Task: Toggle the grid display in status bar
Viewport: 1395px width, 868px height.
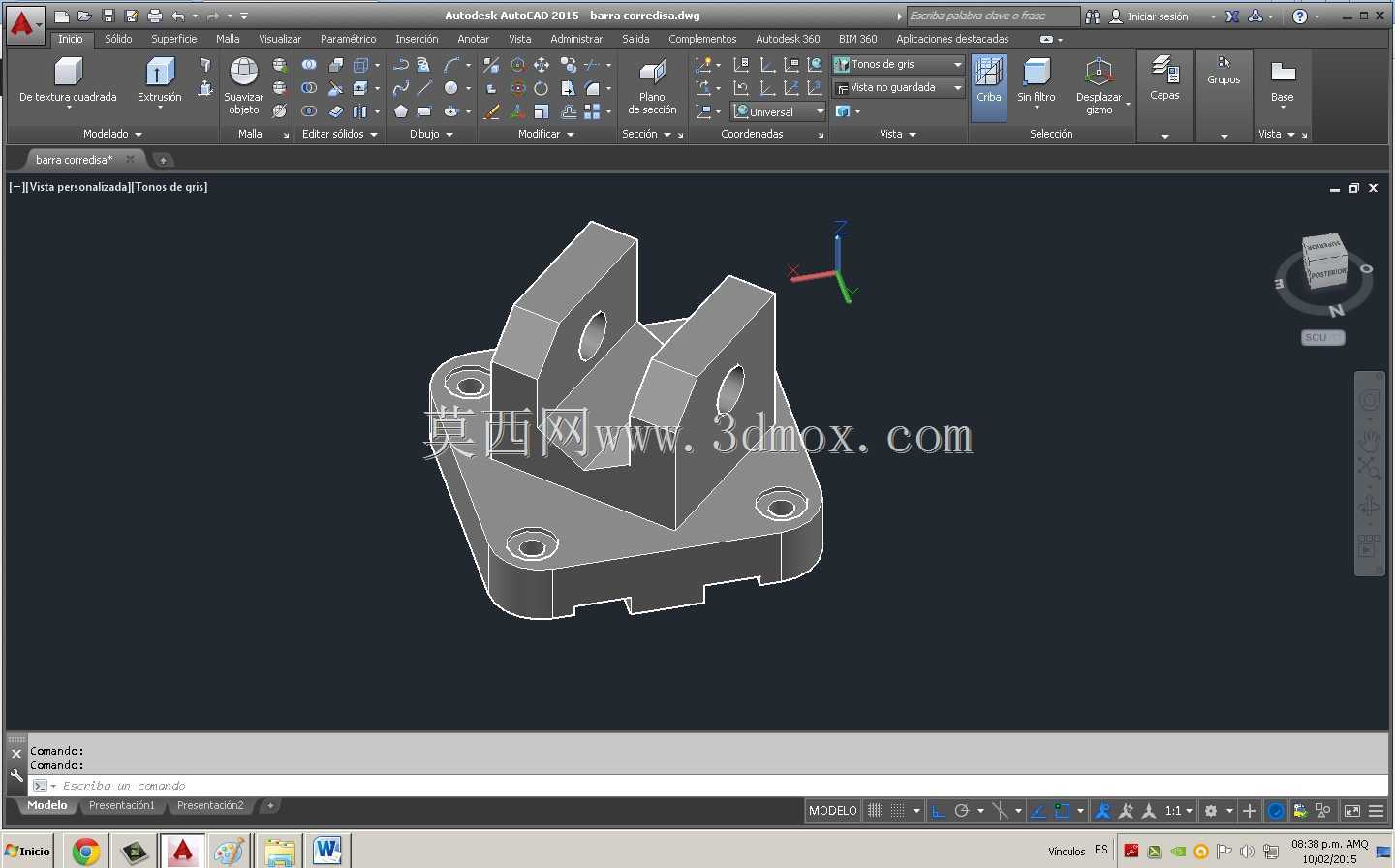Action: pos(875,811)
